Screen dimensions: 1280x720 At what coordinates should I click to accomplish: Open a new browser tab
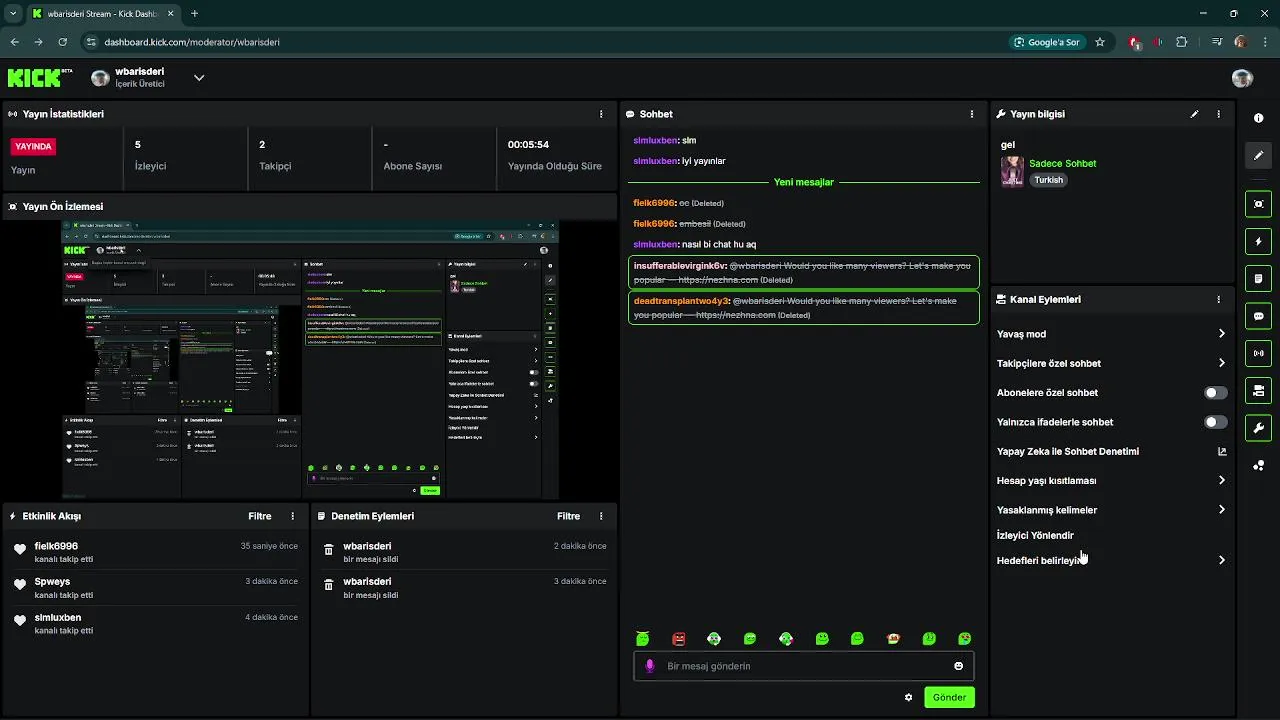tap(194, 14)
